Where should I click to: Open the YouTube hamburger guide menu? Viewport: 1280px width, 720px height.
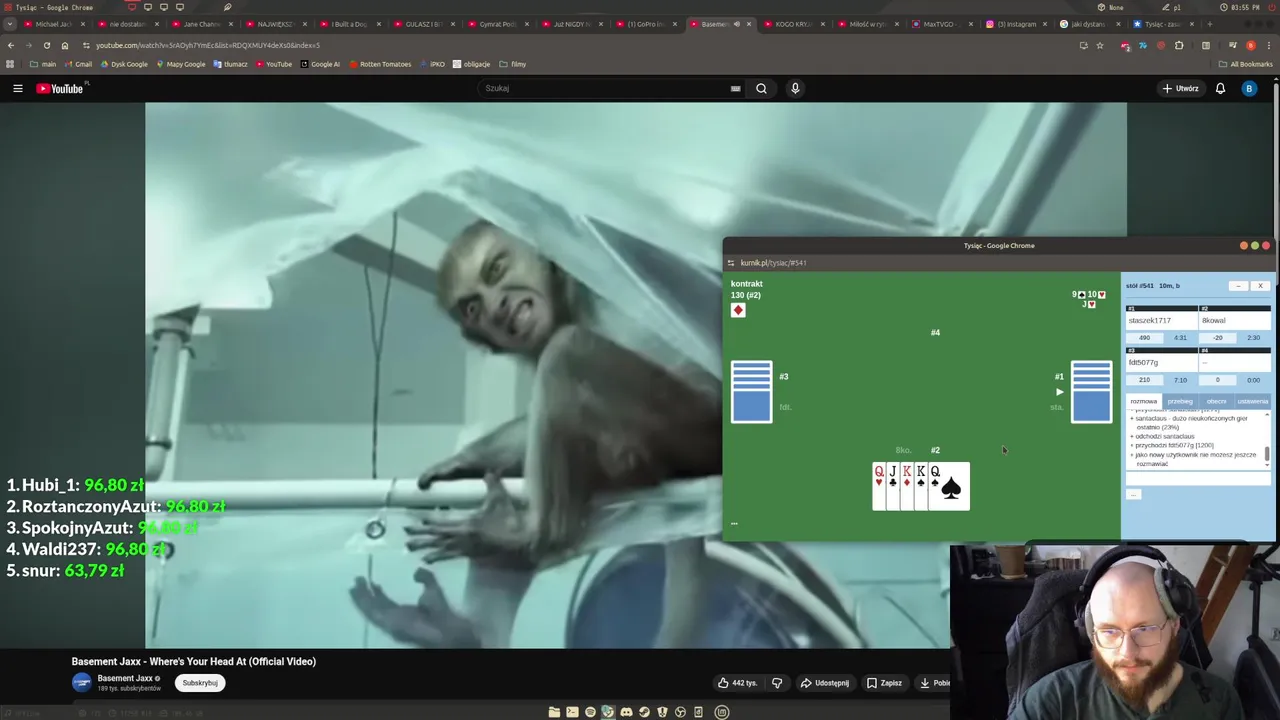click(17, 89)
